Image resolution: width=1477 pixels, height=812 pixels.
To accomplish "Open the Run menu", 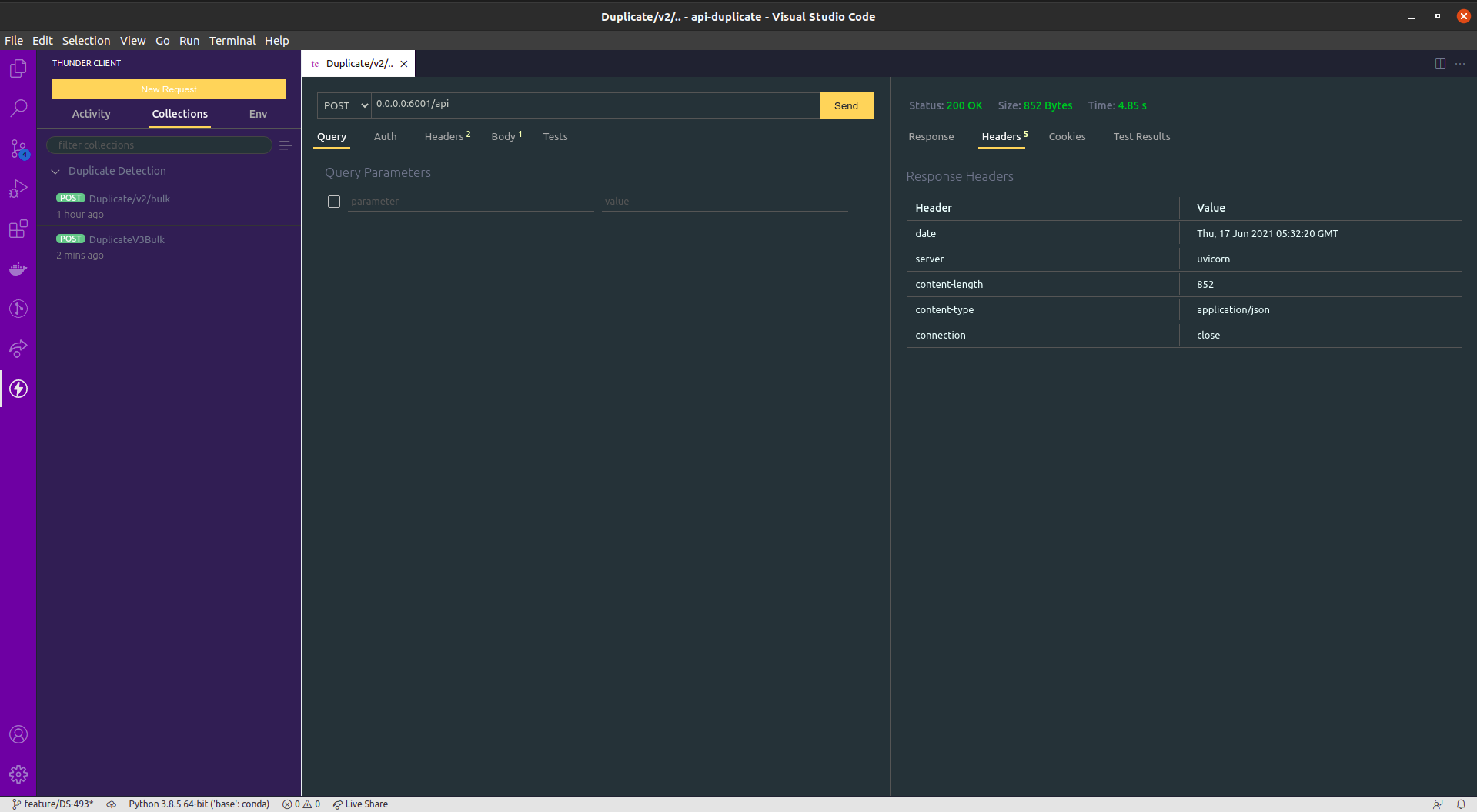I will [x=189, y=41].
